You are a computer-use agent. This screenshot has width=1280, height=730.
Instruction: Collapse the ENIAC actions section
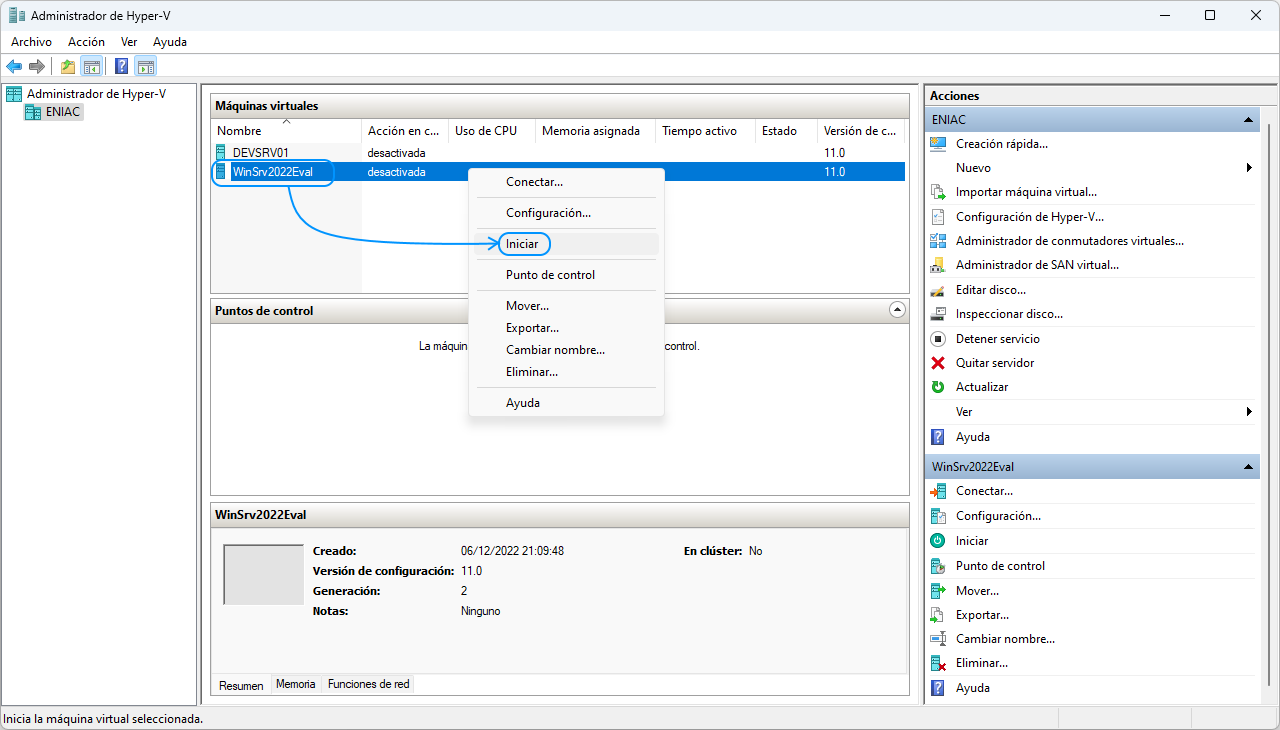pyautogui.click(x=1248, y=120)
